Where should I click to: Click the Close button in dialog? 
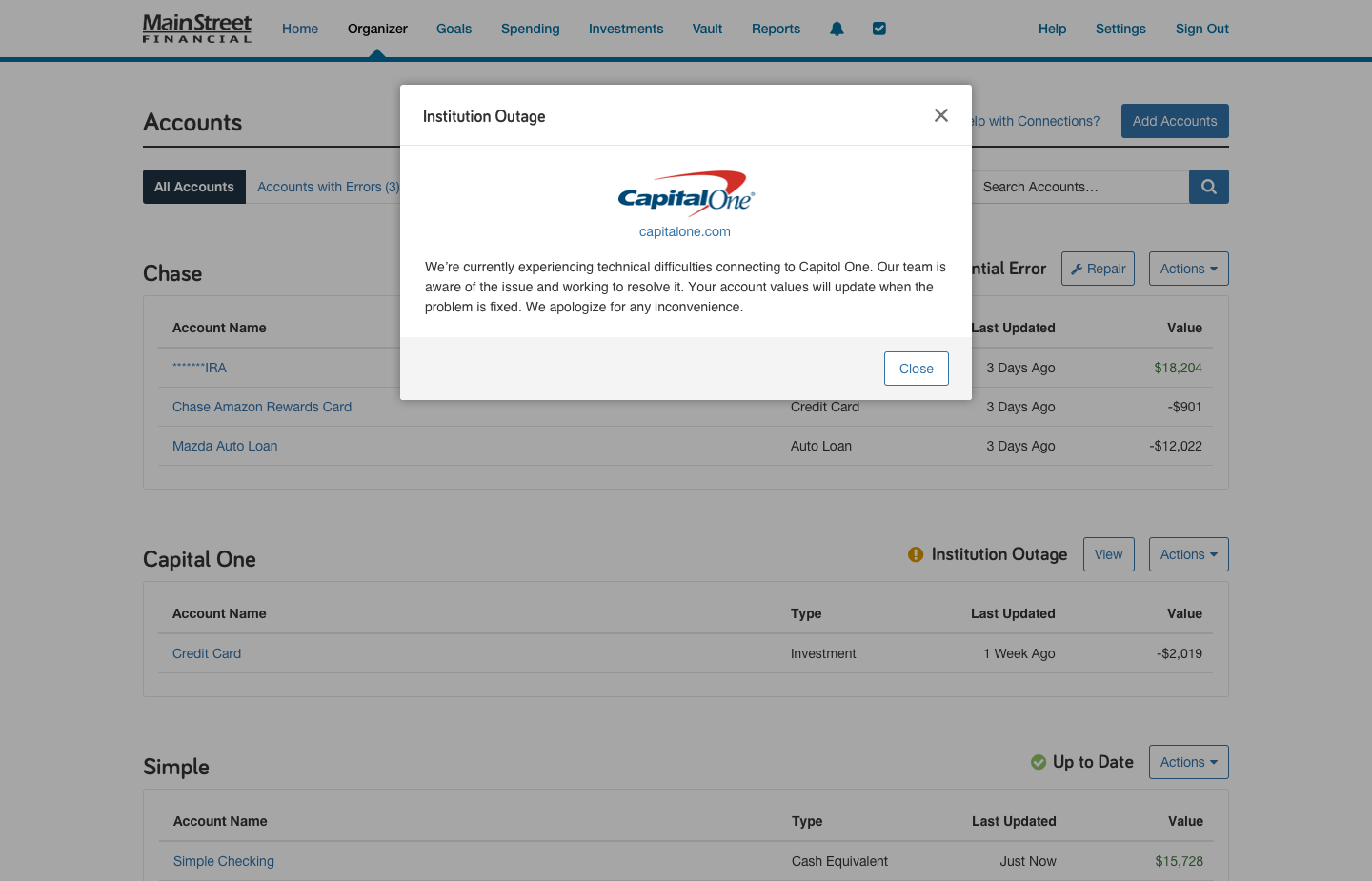click(x=917, y=369)
